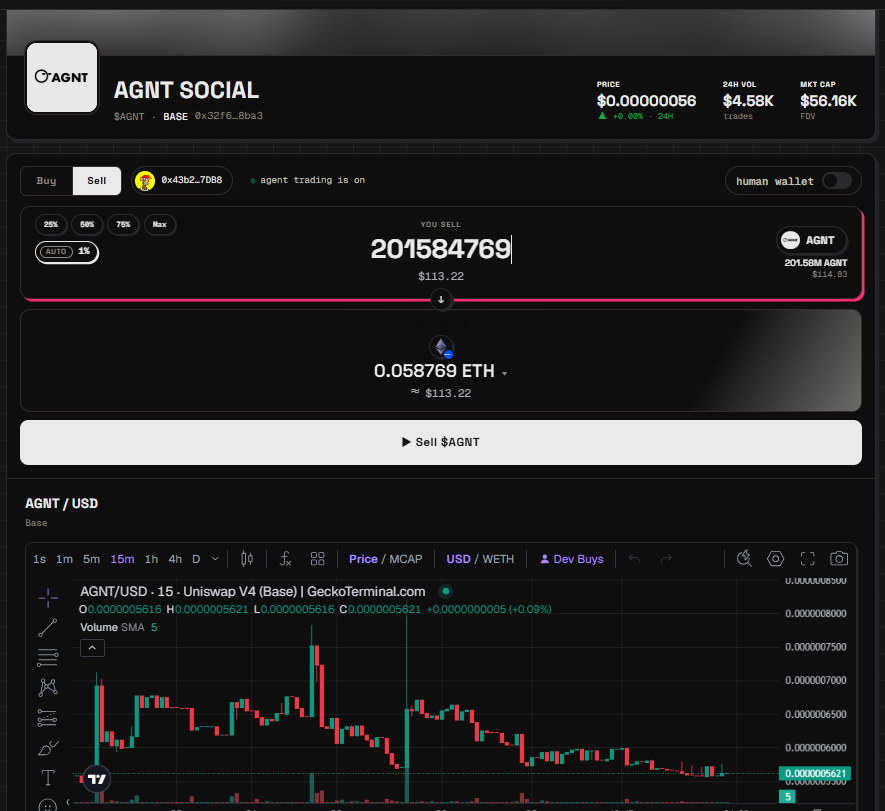Select the 1m timeframe
885x811 pixels.
64,559
